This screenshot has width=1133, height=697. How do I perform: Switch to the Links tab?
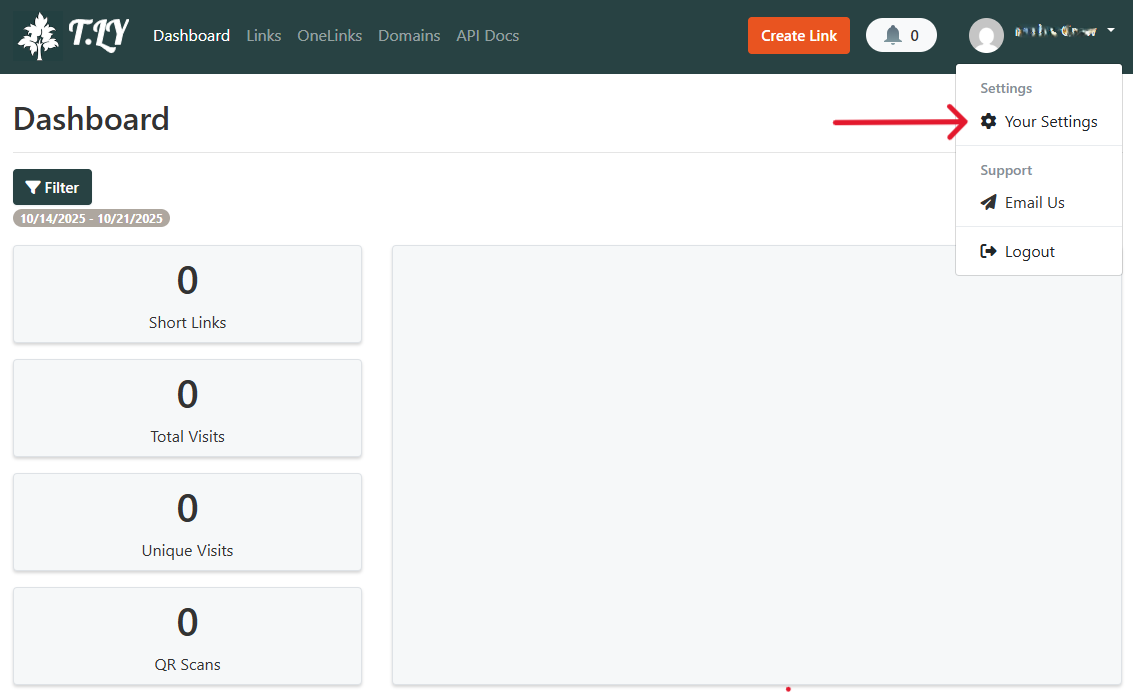tap(263, 35)
